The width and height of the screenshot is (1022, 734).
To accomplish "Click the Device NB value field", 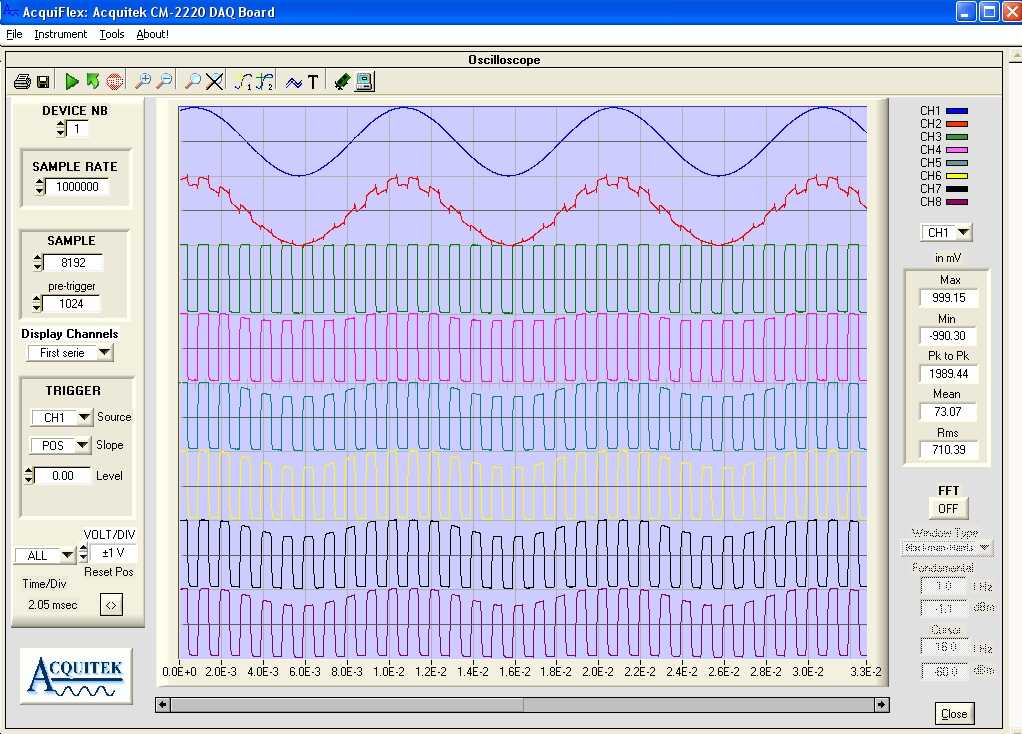I will pos(77,128).
